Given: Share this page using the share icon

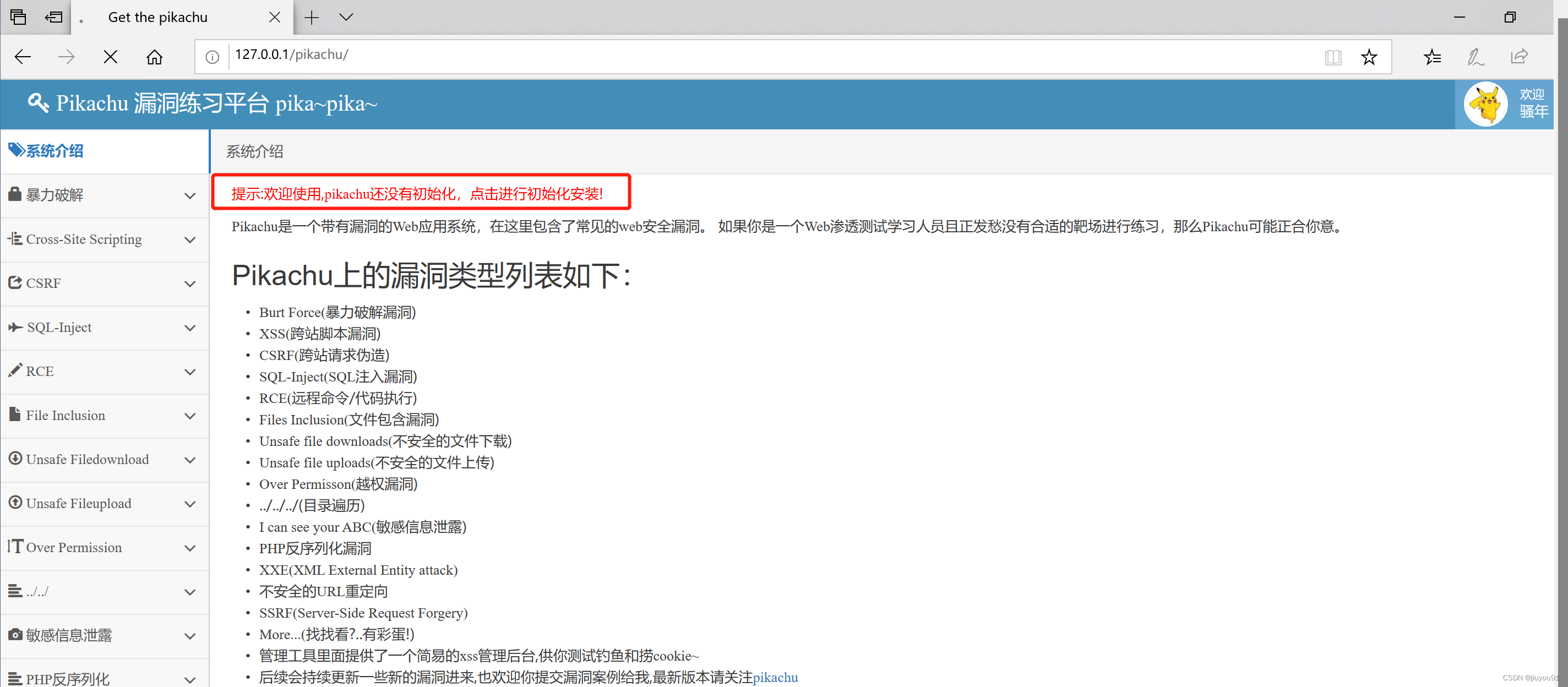Looking at the screenshot, I should click(1520, 57).
